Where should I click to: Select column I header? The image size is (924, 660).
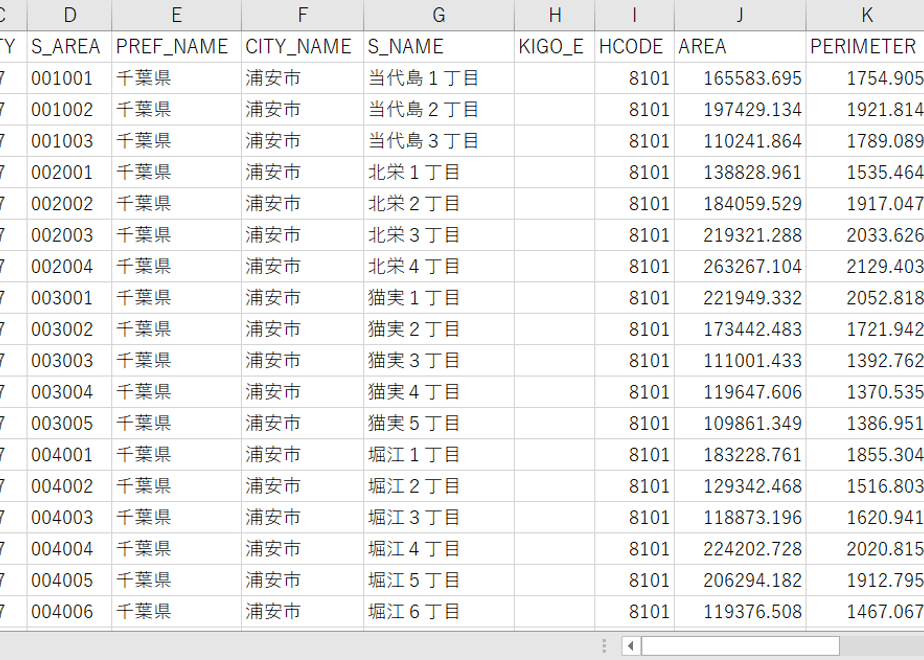635,15
